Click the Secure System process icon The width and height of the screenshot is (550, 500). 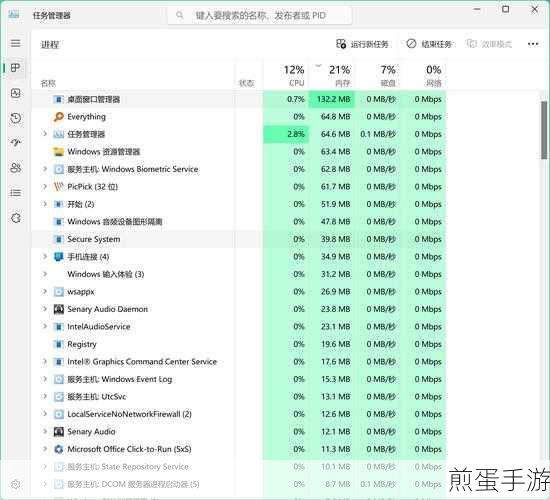(58, 239)
